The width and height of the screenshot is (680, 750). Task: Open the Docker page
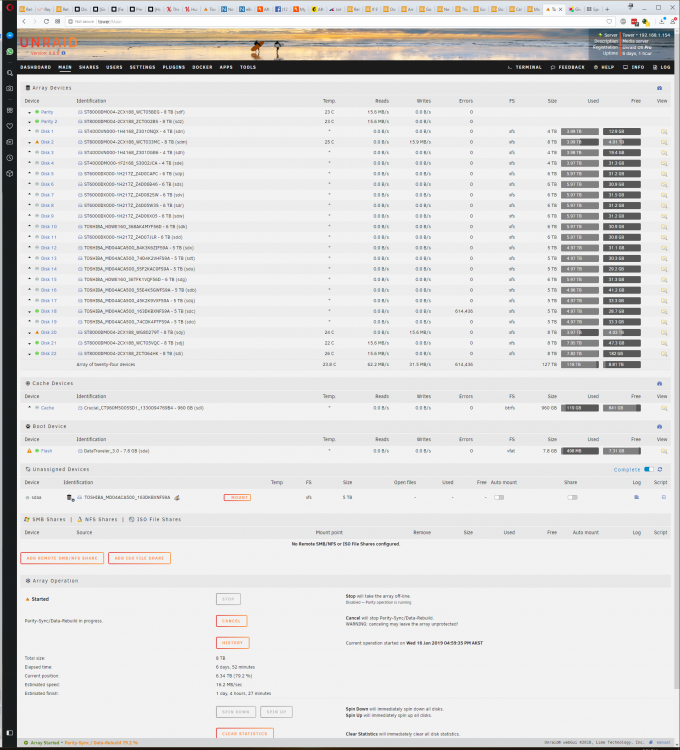tap(202, 67)
